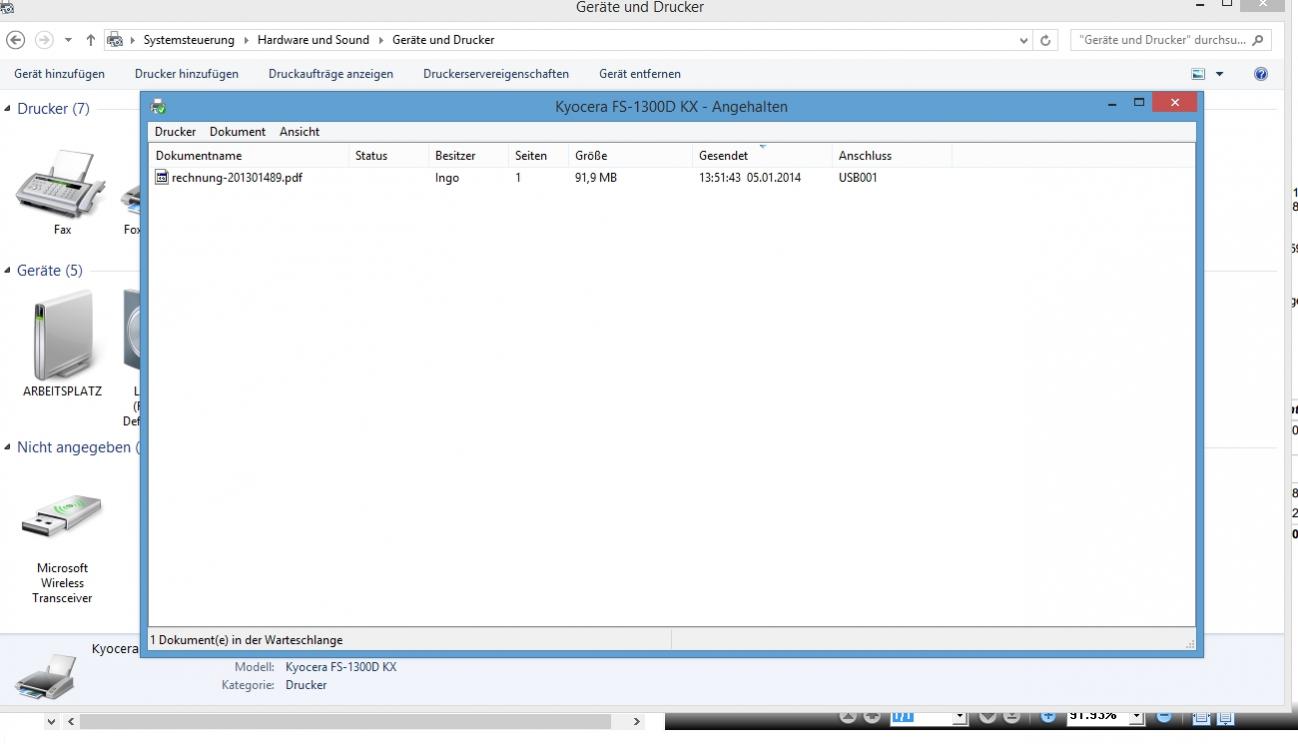
Task: Click the devices icon in the address bar
Action: (x=116, y=40)
